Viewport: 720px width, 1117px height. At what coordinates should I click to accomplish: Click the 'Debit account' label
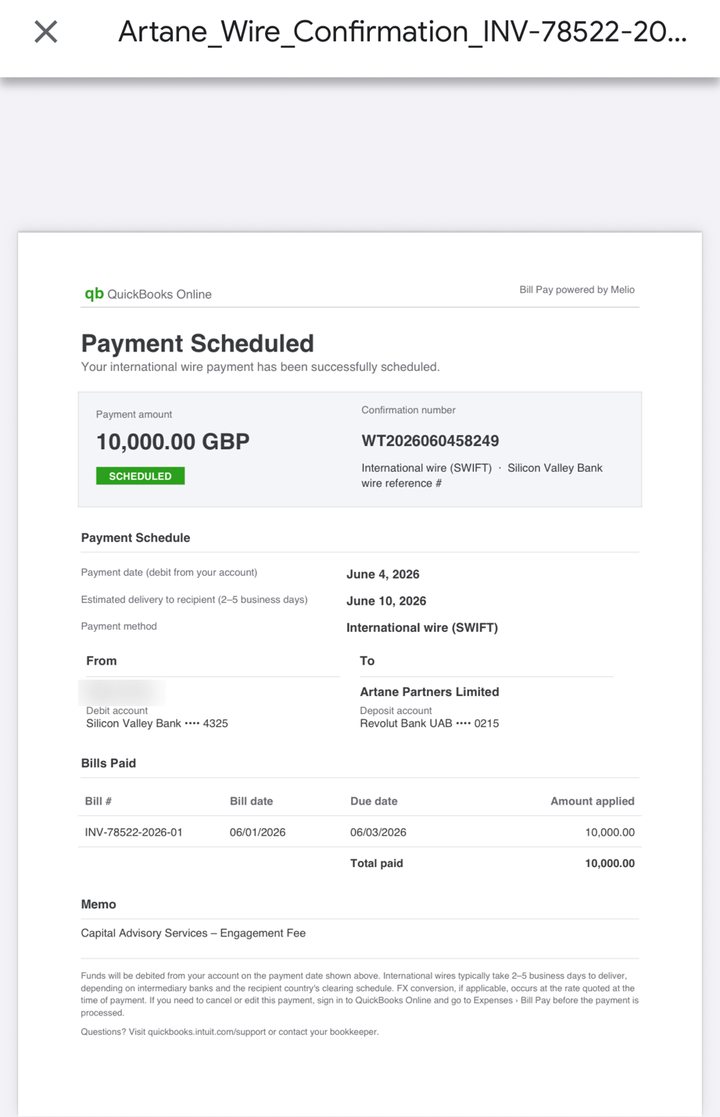[x=117, y=711]
